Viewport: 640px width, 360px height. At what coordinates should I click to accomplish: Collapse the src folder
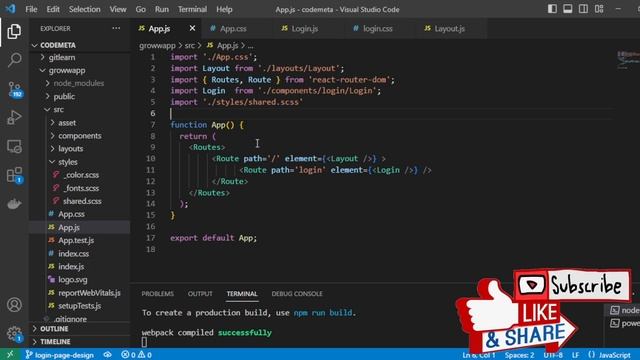tap(80, 109)
